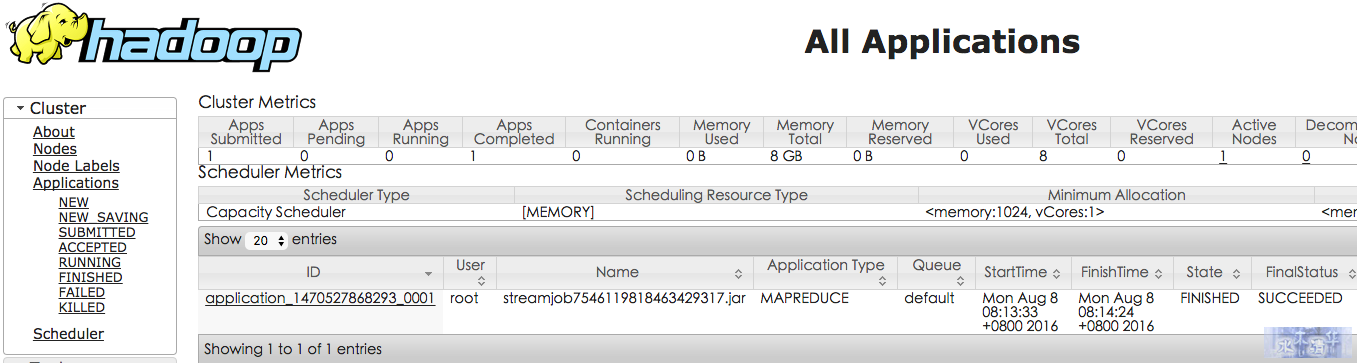
Task: Filter applications by FINISHED state
Action: click(x=91, y=277)
